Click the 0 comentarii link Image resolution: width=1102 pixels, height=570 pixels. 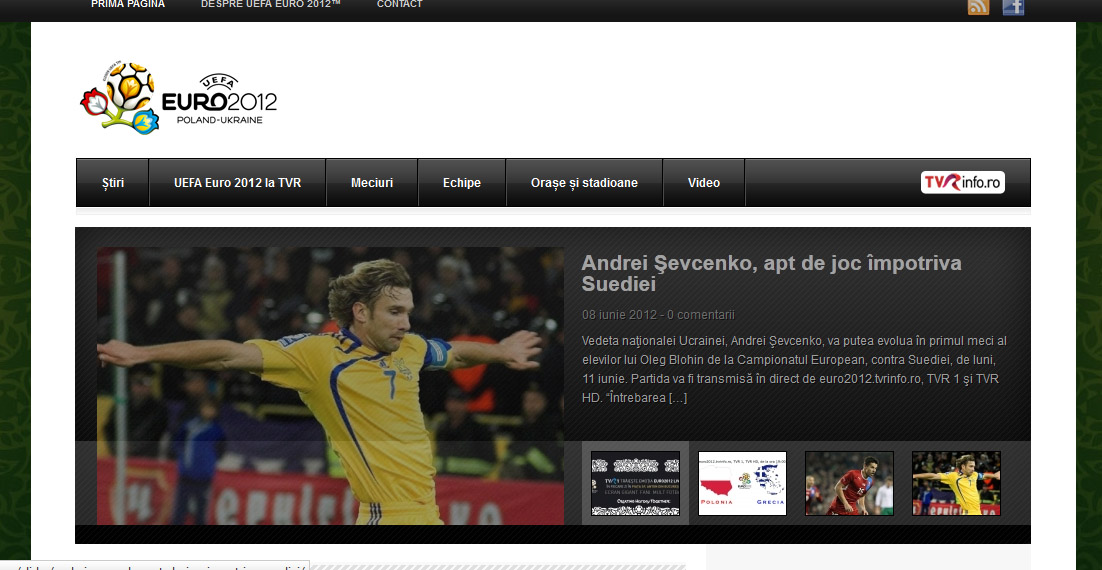[701, 314]
